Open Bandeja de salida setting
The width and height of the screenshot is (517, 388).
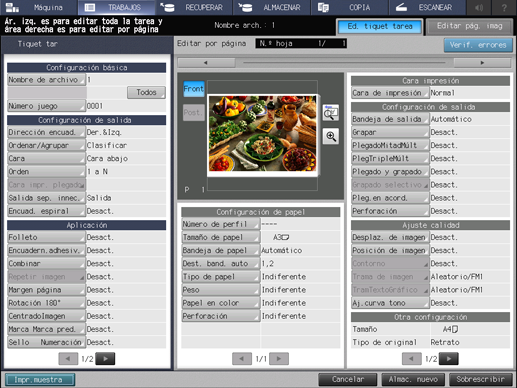click(390, 119)
